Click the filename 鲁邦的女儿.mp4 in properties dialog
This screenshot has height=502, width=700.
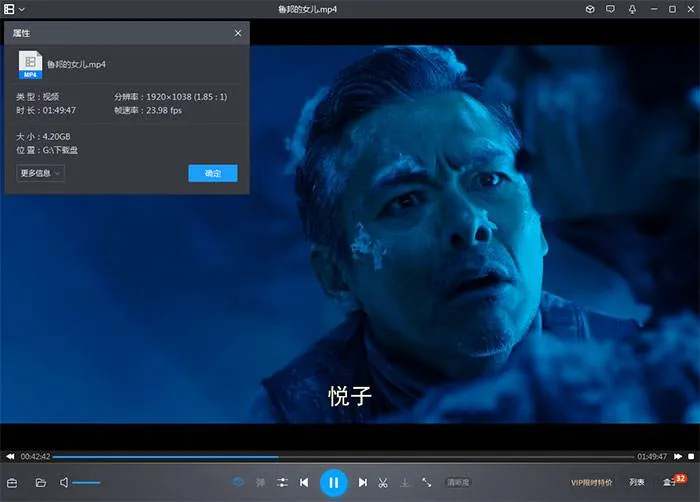click(x=76, y=64)
